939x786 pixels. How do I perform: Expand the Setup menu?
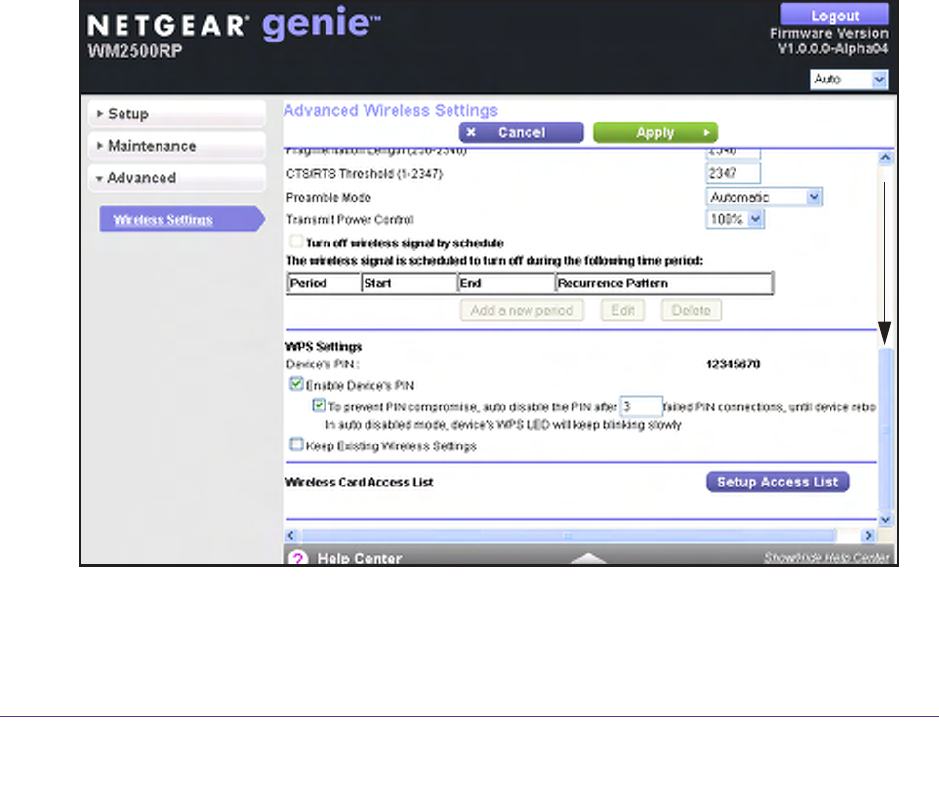coord(177,114)
